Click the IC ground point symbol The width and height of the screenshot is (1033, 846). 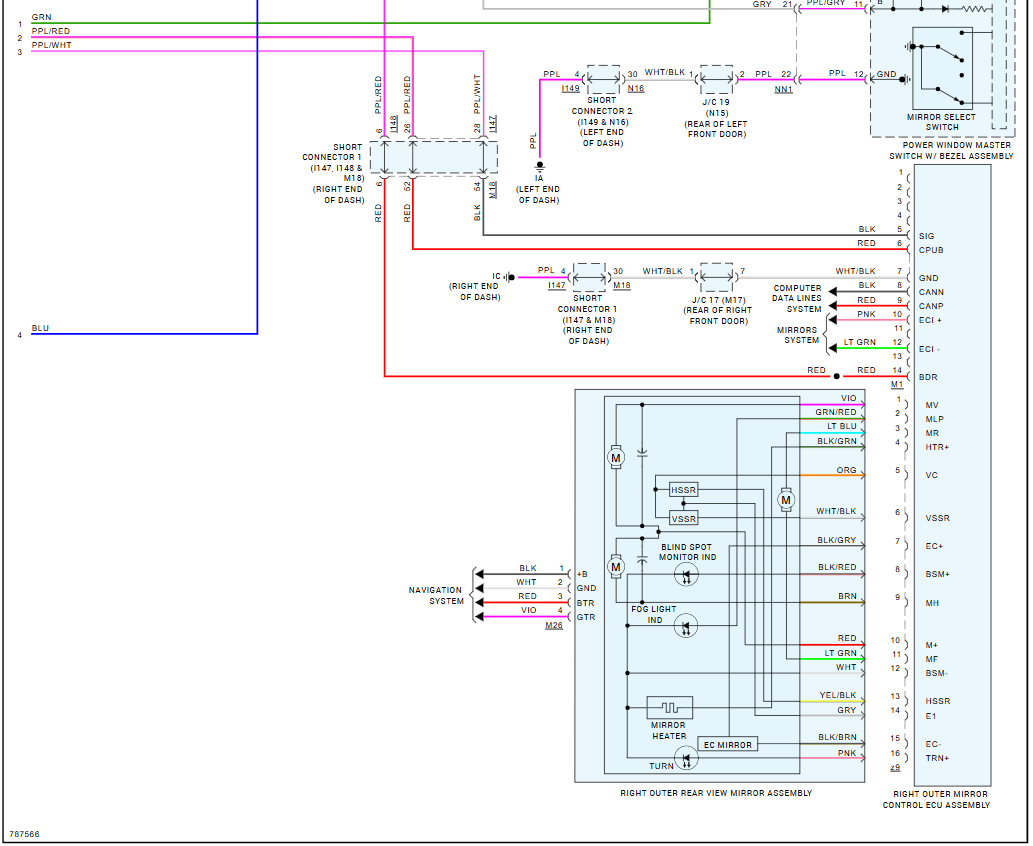(509, 277)
